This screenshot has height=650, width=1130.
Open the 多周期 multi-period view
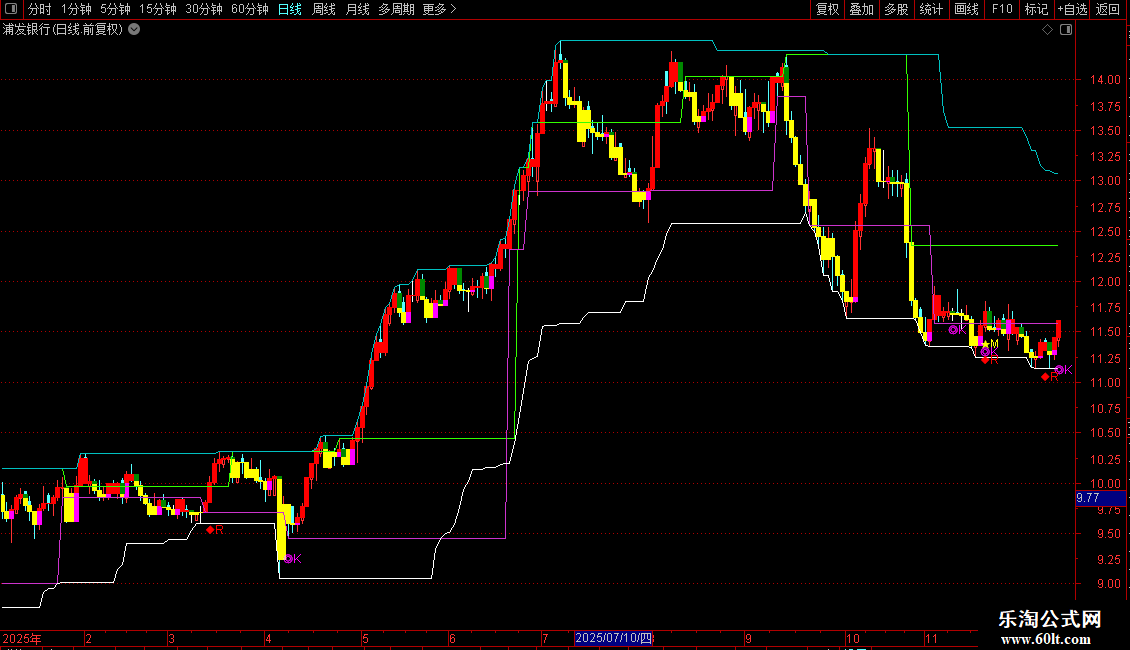click(396, 9)
